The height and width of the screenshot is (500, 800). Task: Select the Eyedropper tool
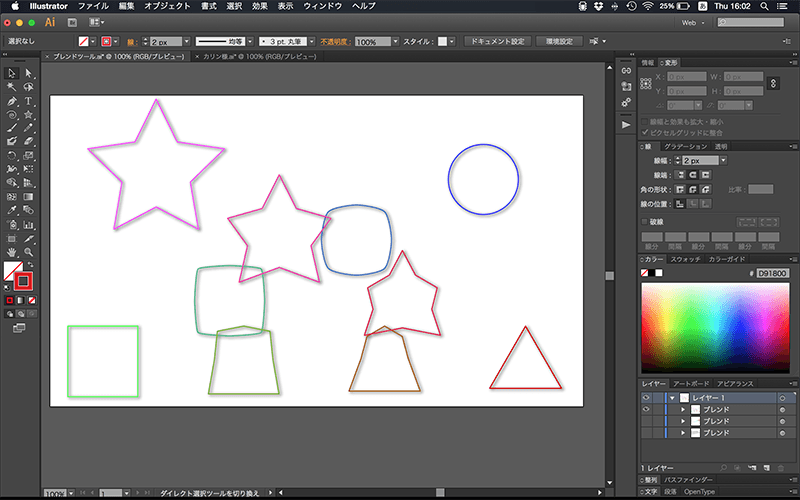(11, 210)
